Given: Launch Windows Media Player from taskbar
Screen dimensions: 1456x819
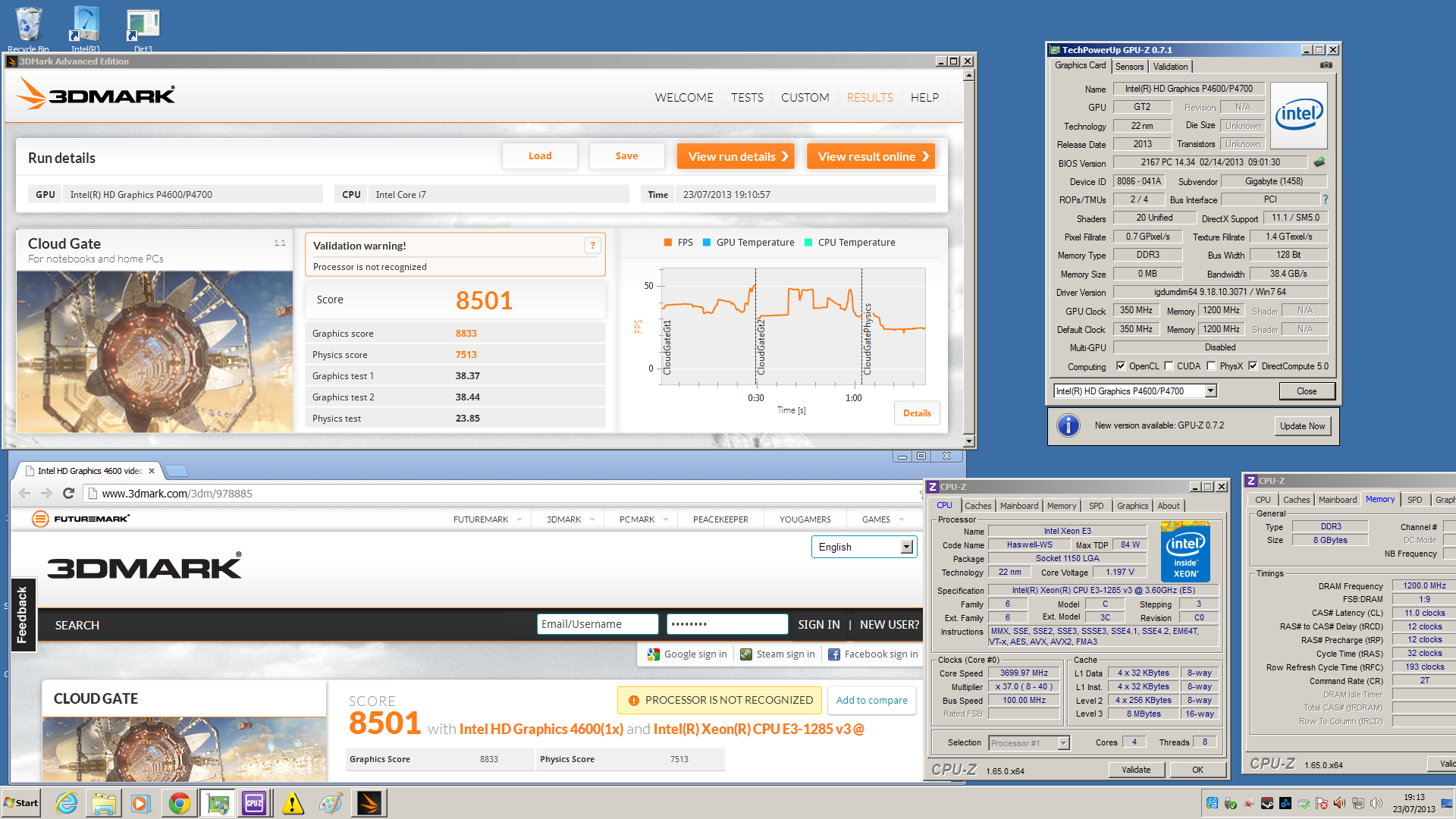Looking at the screenshot, I should pos(141,803).
